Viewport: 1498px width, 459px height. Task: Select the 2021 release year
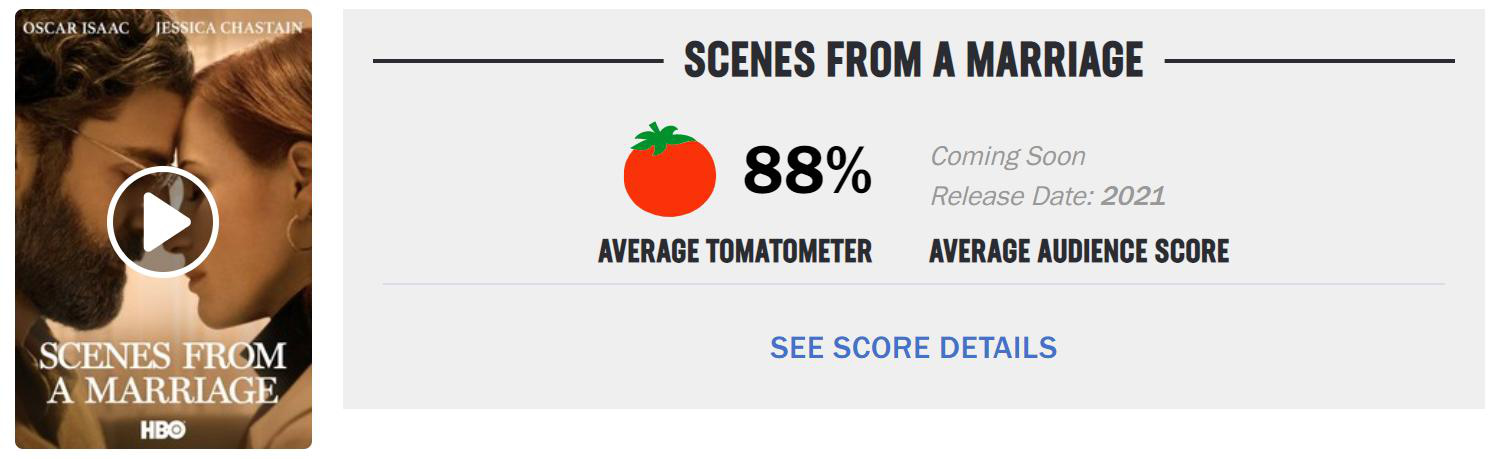click(1133, 195)
